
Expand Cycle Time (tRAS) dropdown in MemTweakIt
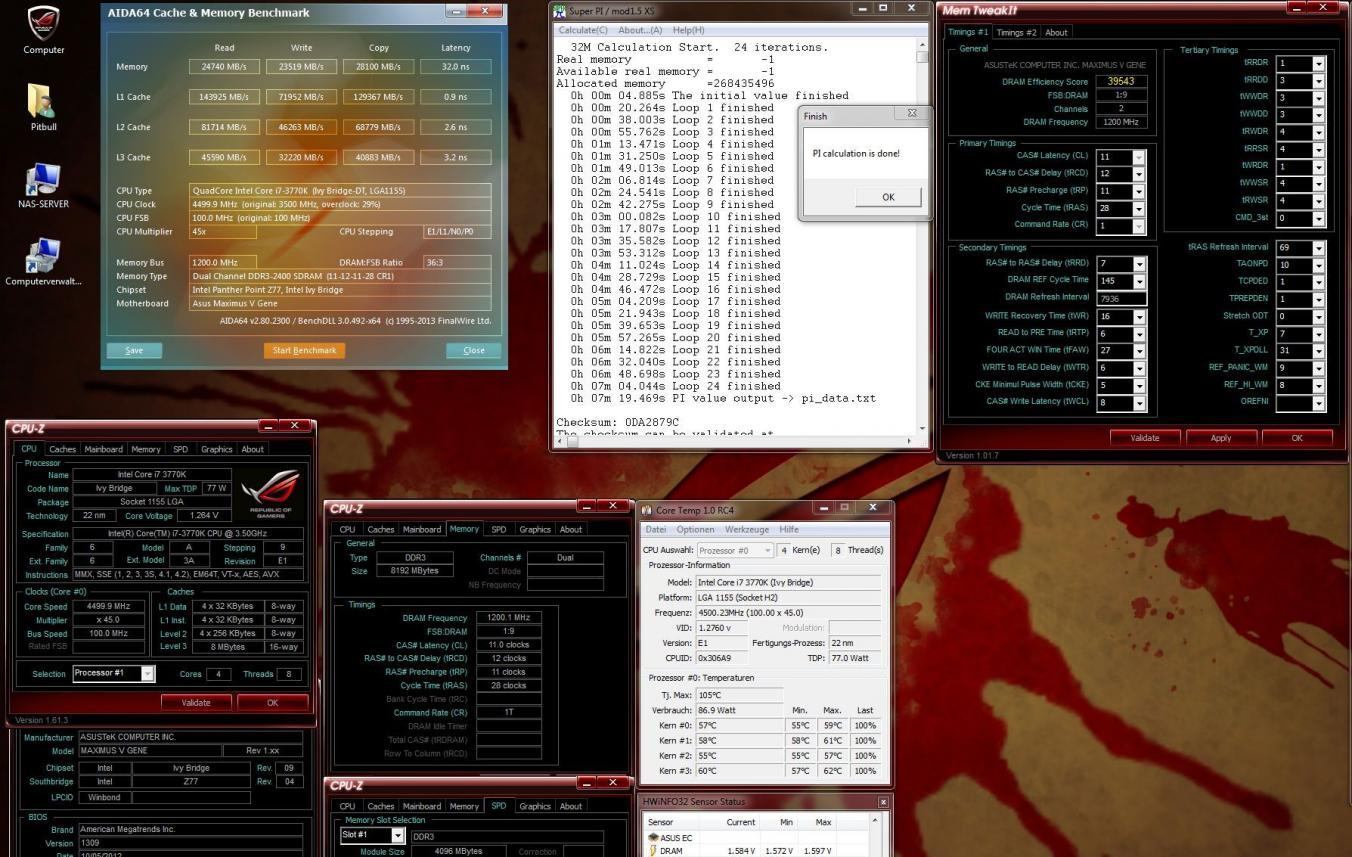(x=1138, y=208)
